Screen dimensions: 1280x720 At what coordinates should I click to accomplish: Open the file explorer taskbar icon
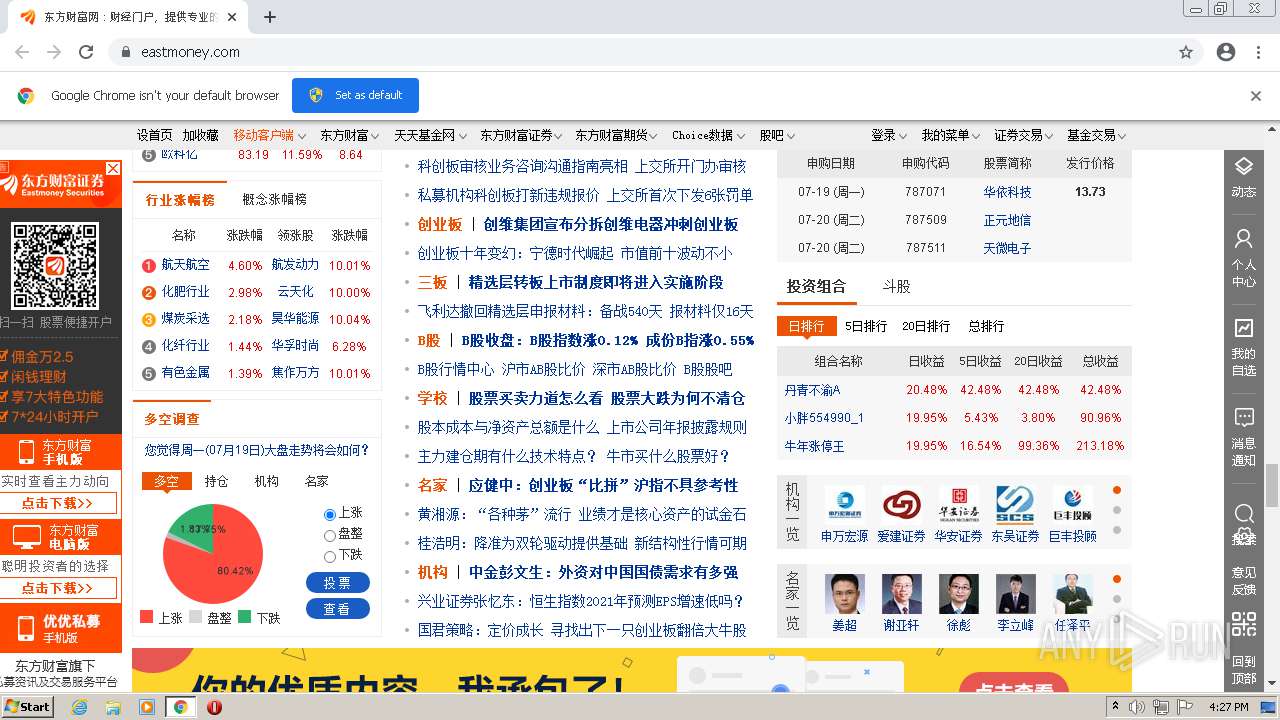click(113, 707)
